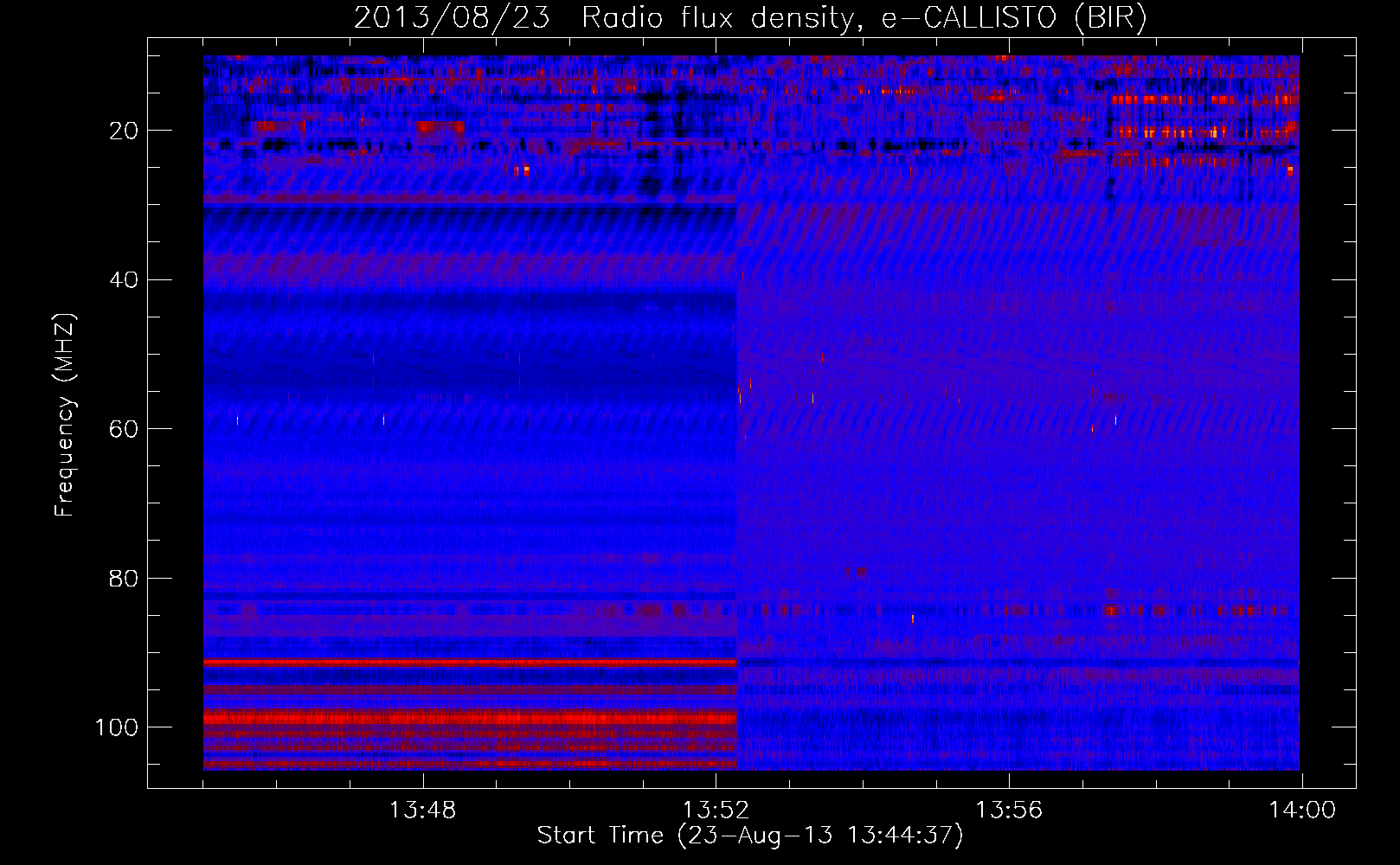Click the '80' frequency tick label
This screenshot has height=865, width=1400.
coord(125,579)
